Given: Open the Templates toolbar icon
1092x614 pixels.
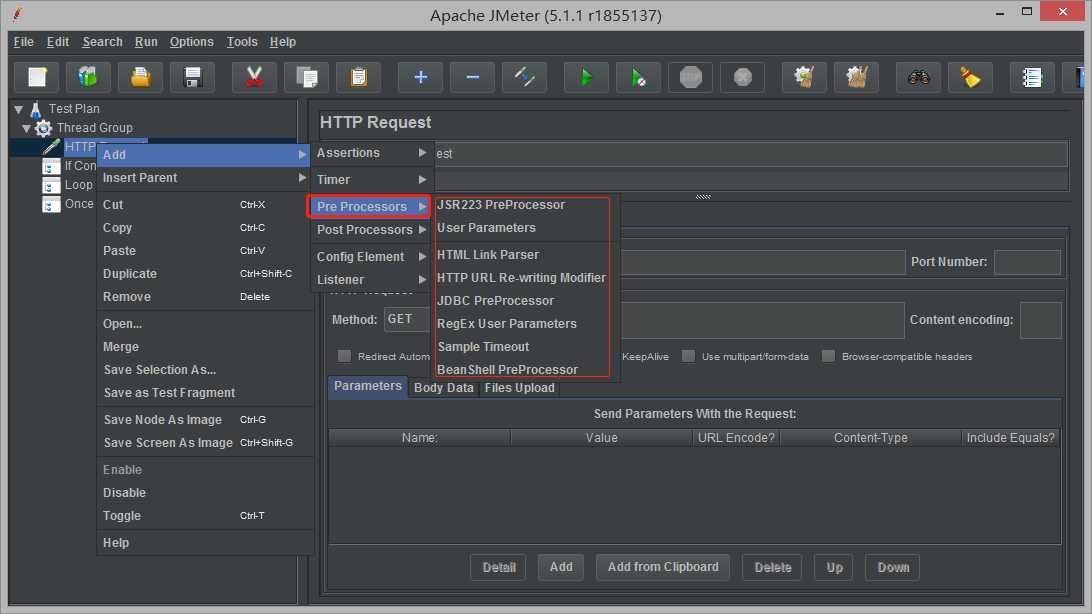Looking at the screenshot, I should pyautogui.click(x=88, y=77).
